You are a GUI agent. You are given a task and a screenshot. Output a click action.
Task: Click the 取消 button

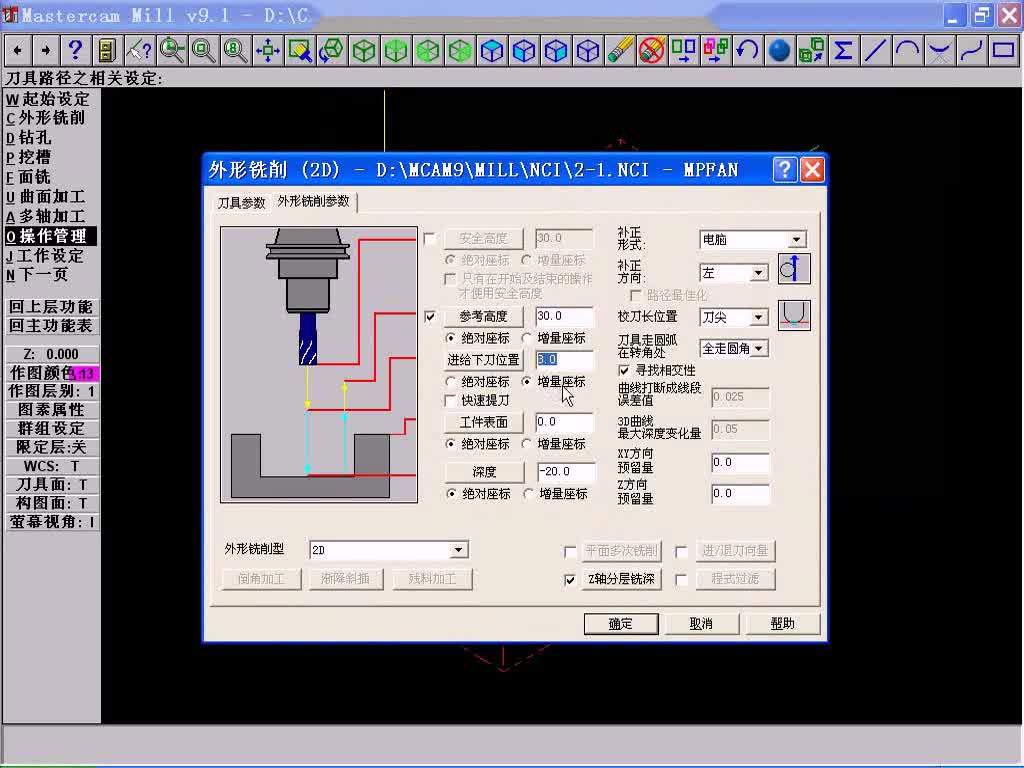[x=702, y=623]
